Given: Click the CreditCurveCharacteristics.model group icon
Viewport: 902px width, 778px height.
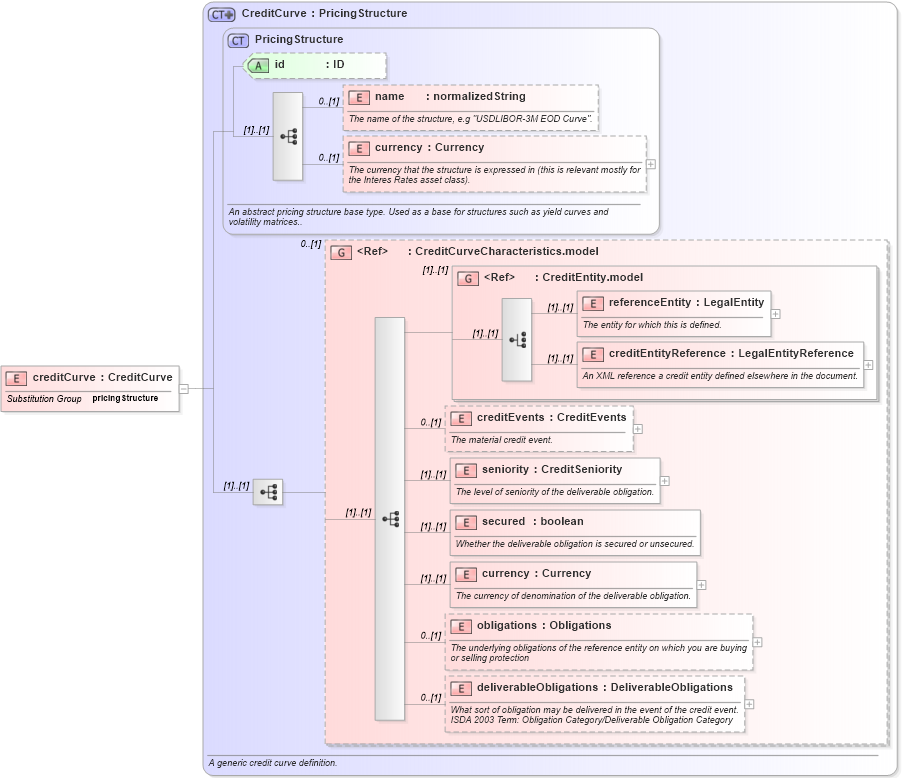Looking at the screenshot, I should coord(340,251).
